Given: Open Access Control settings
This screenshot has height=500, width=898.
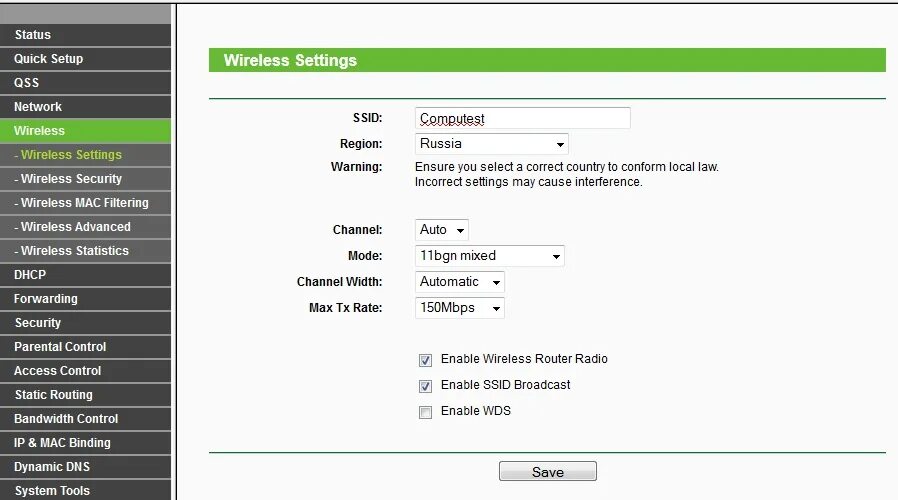Looking at the screenshot, I should tap(85, 371).
